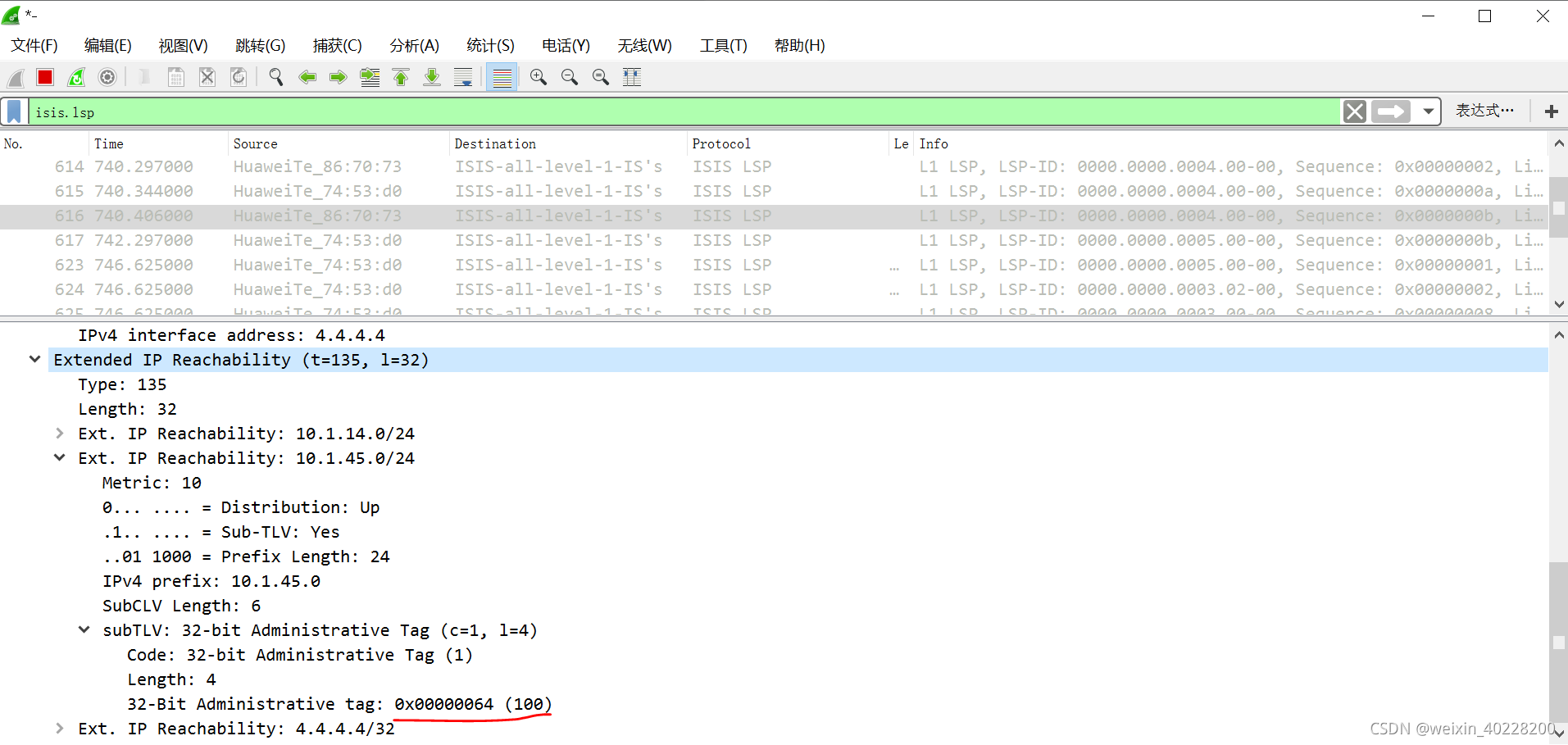Clear the isis.lsp display filter
Viewport: 1568px width, 745px height.
coord(1354,111)
